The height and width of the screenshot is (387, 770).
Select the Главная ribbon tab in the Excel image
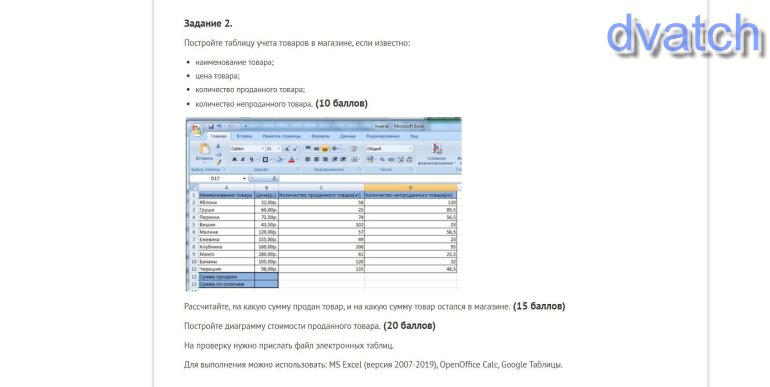(x=219, y=136)
